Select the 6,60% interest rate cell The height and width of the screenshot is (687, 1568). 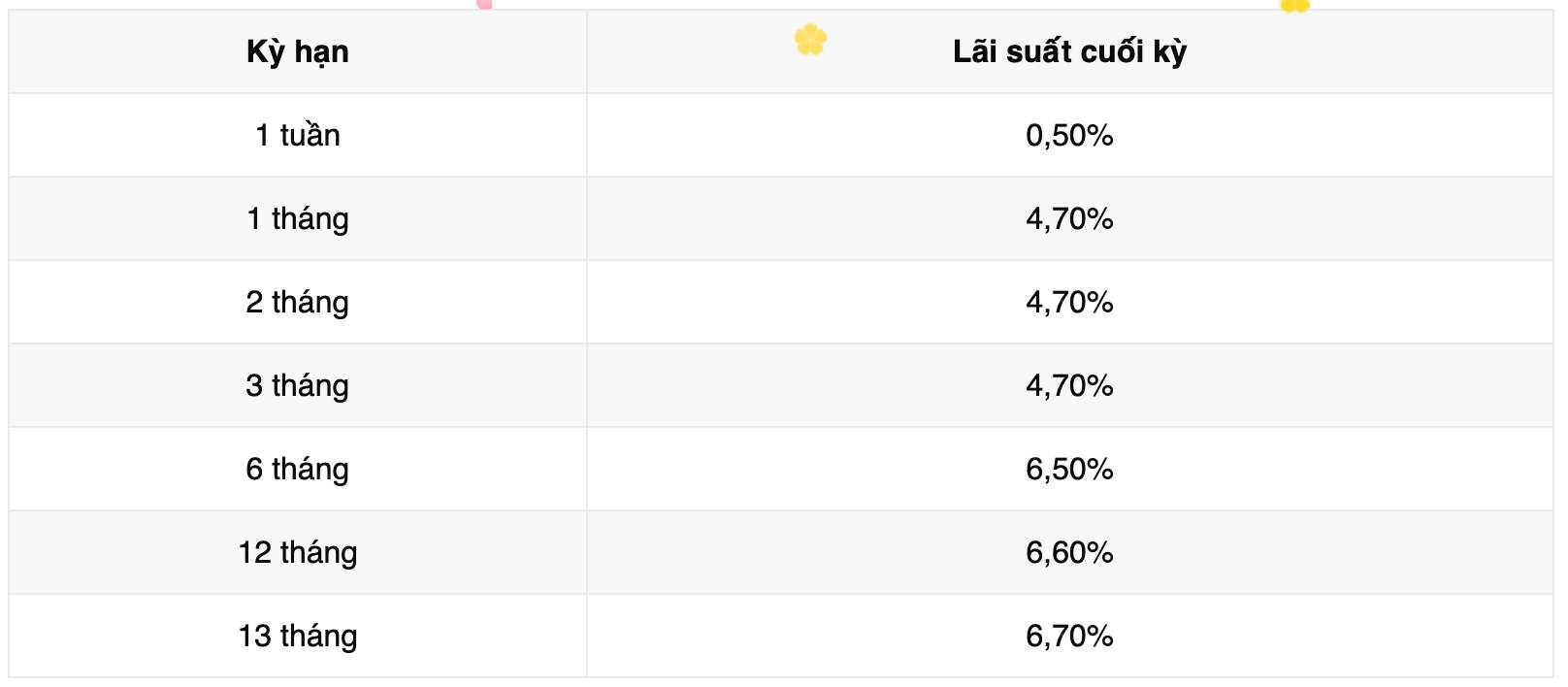point(1069,552)
